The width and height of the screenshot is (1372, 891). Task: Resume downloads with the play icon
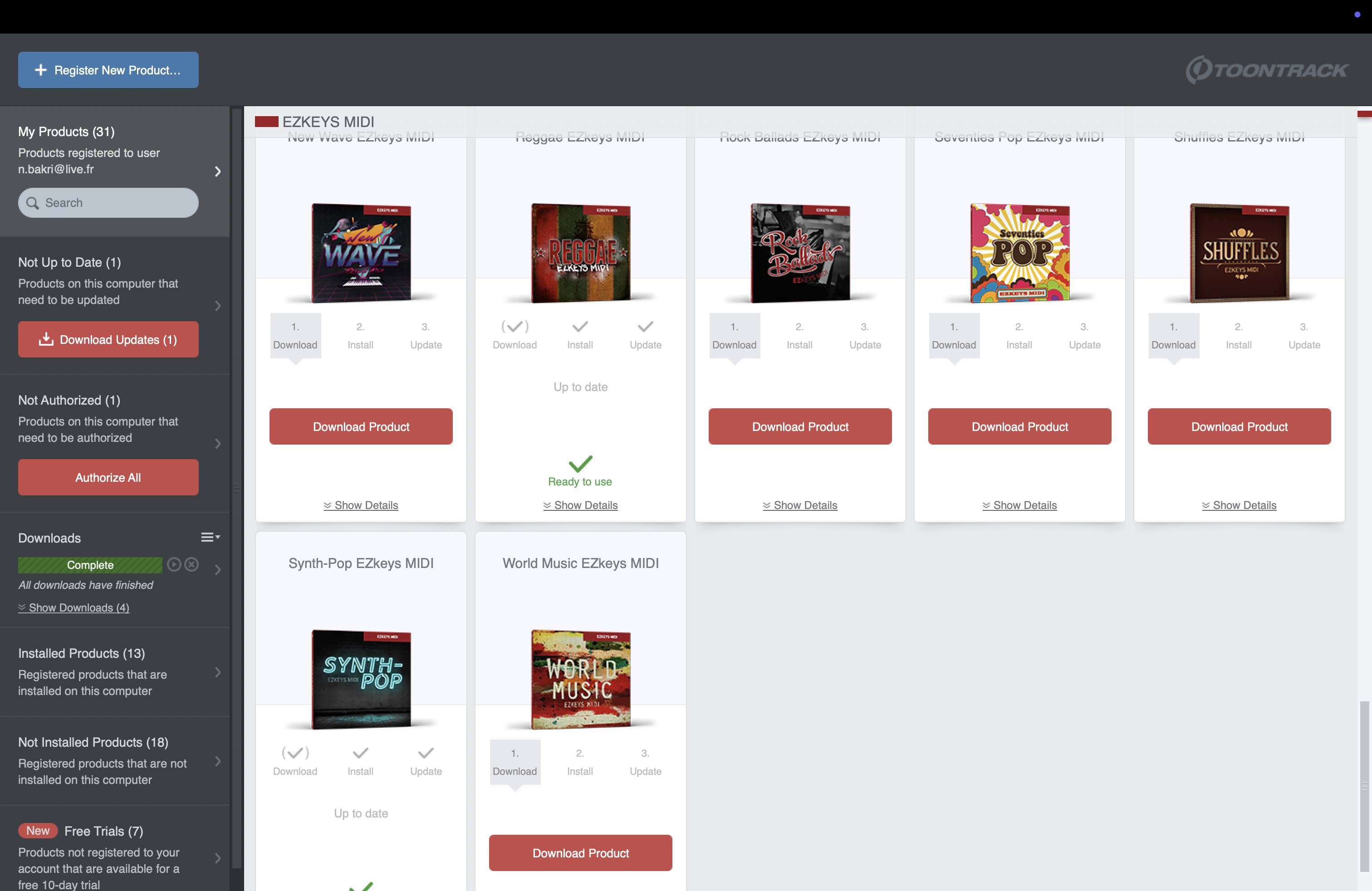tap(173, 564)
